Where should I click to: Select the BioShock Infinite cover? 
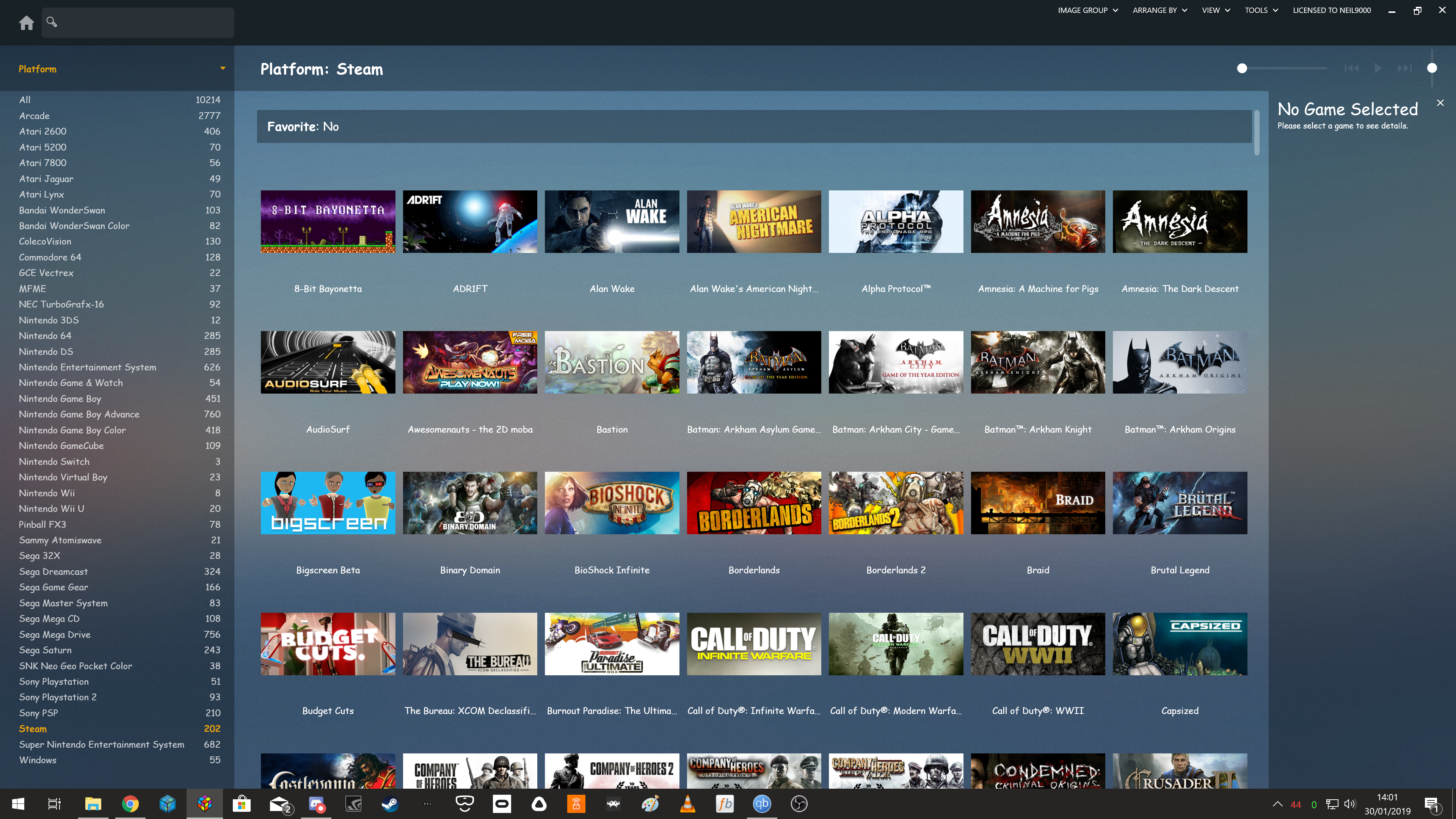(x=612, y=503)
